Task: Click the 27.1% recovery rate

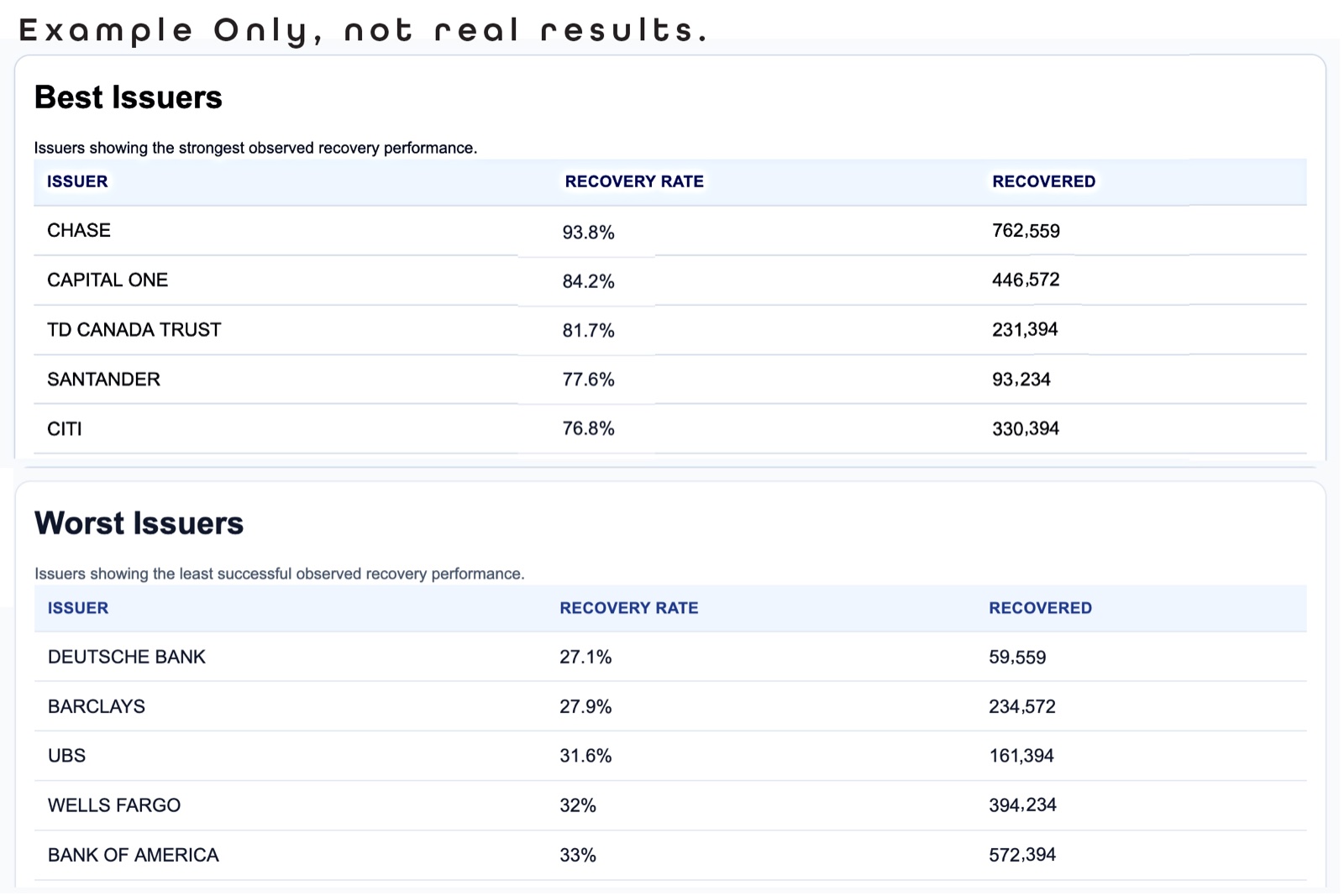Action: pos(585,657)
